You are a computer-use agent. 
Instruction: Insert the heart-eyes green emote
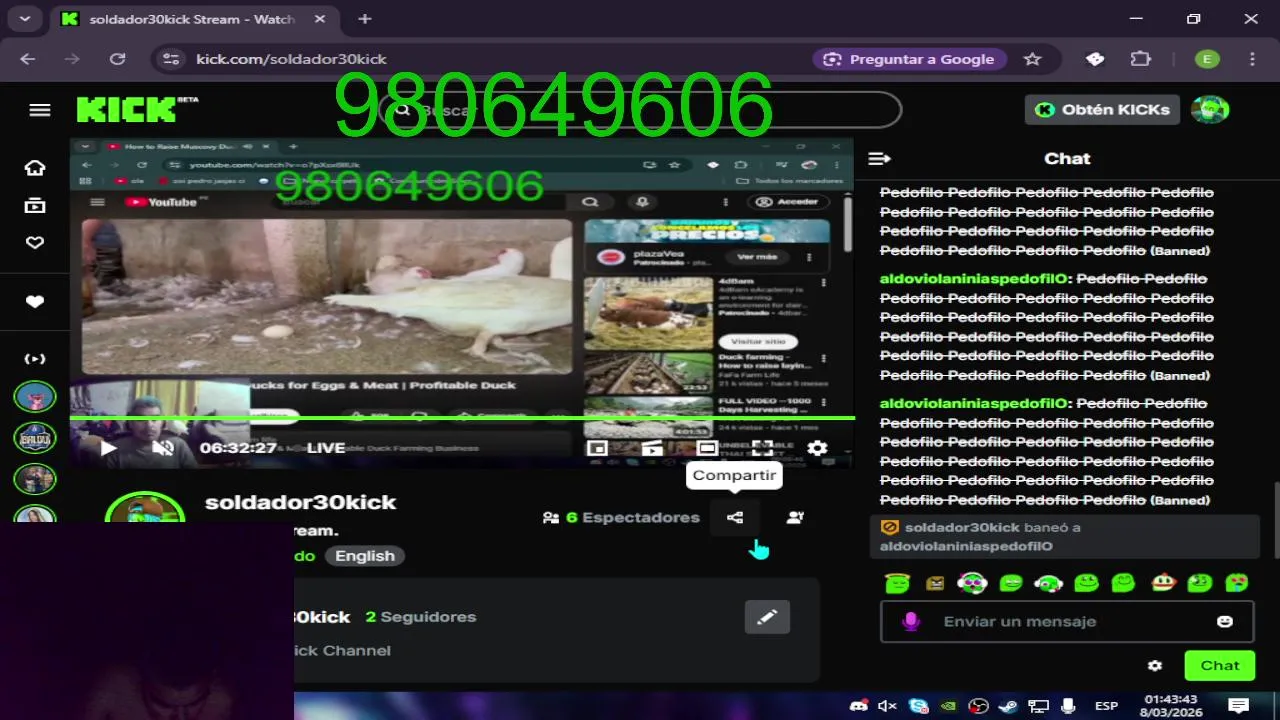coord(1237,582)
